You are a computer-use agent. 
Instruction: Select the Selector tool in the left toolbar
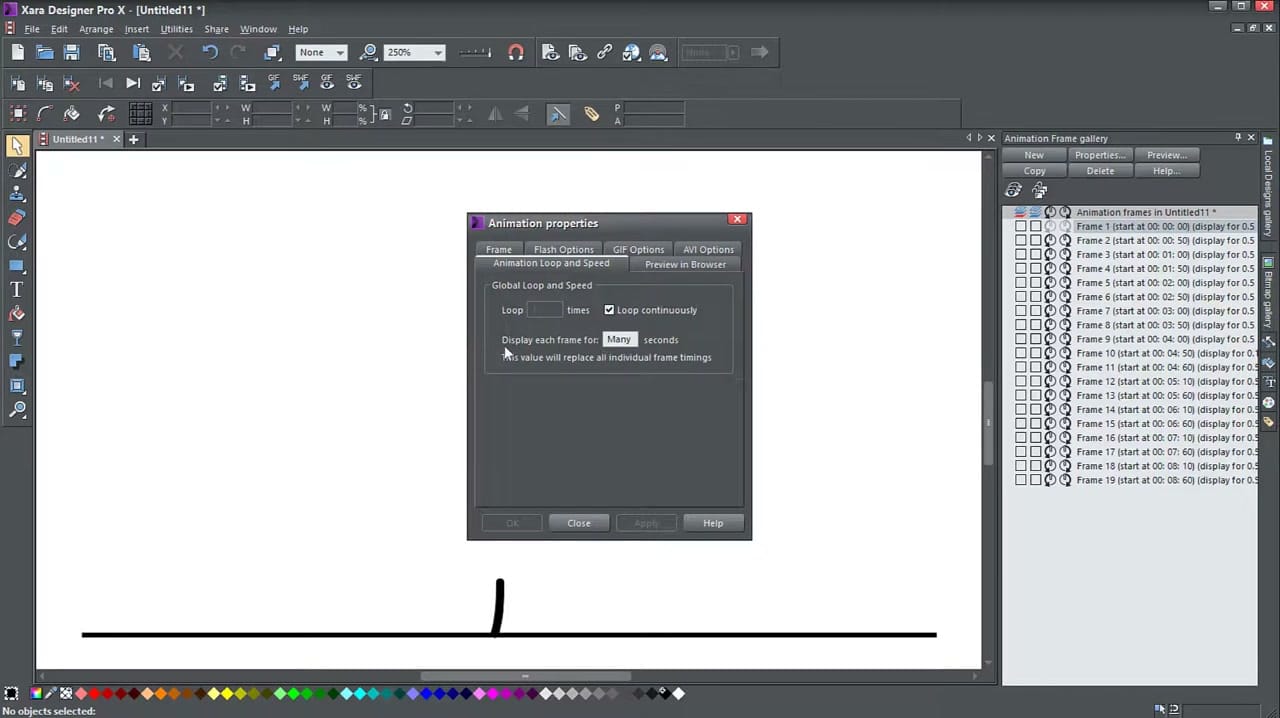(17, 147)
